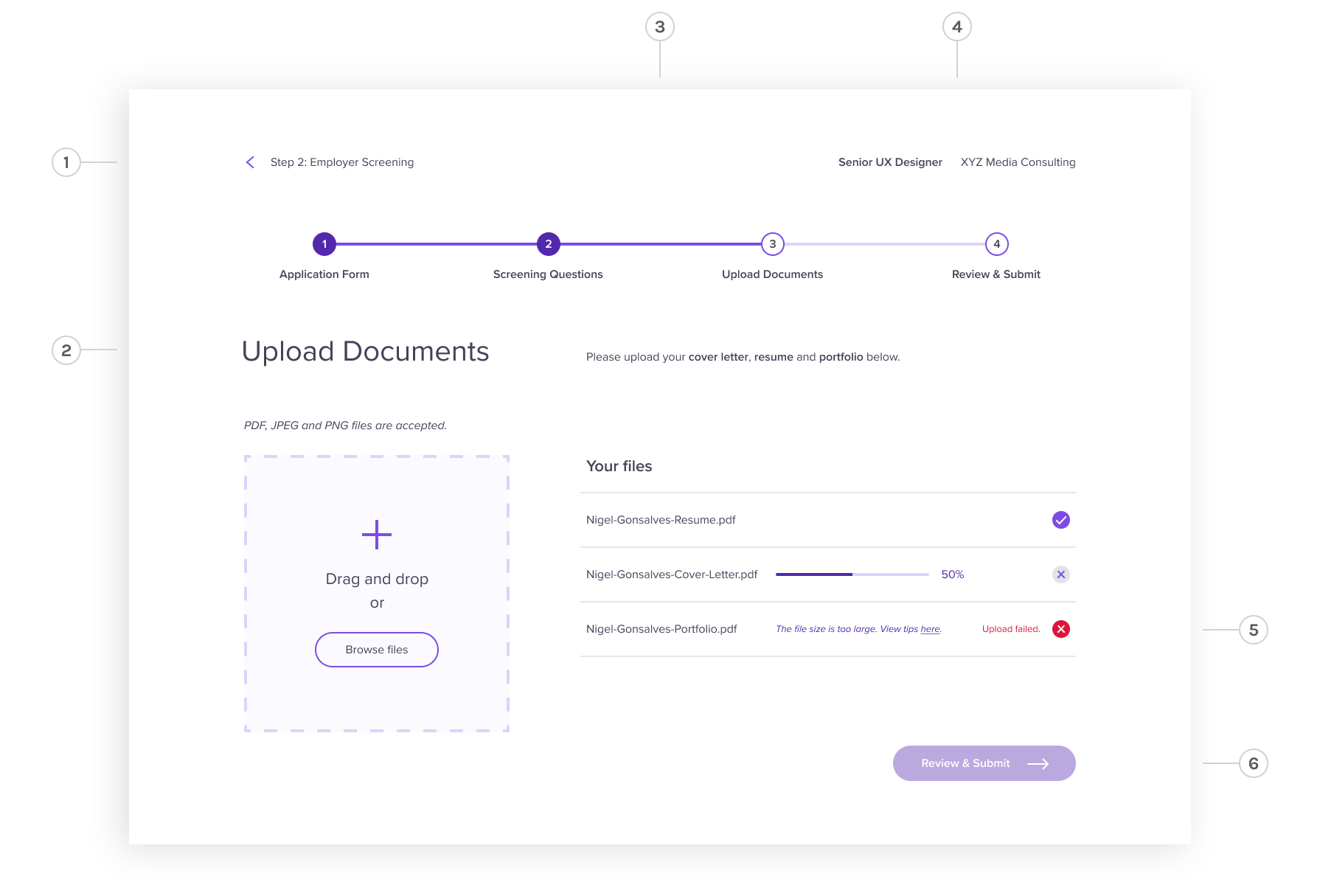The width and height of the screenshot is (1320, 896).
Task: Click the Cover Letter upload progress bar
Action: (852, 574)
